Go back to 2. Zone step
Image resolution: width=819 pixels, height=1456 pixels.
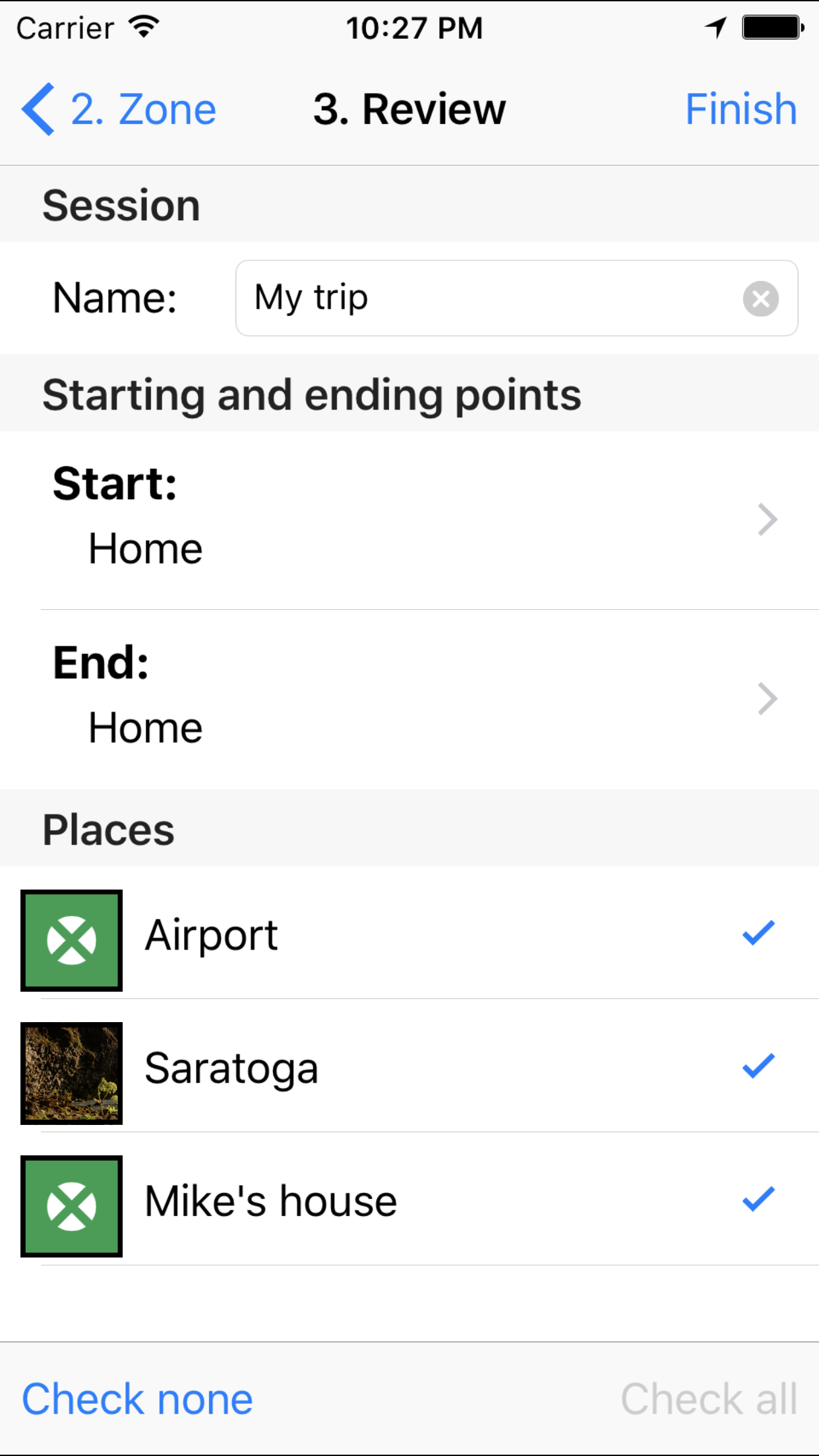click(x=144, y=109)
